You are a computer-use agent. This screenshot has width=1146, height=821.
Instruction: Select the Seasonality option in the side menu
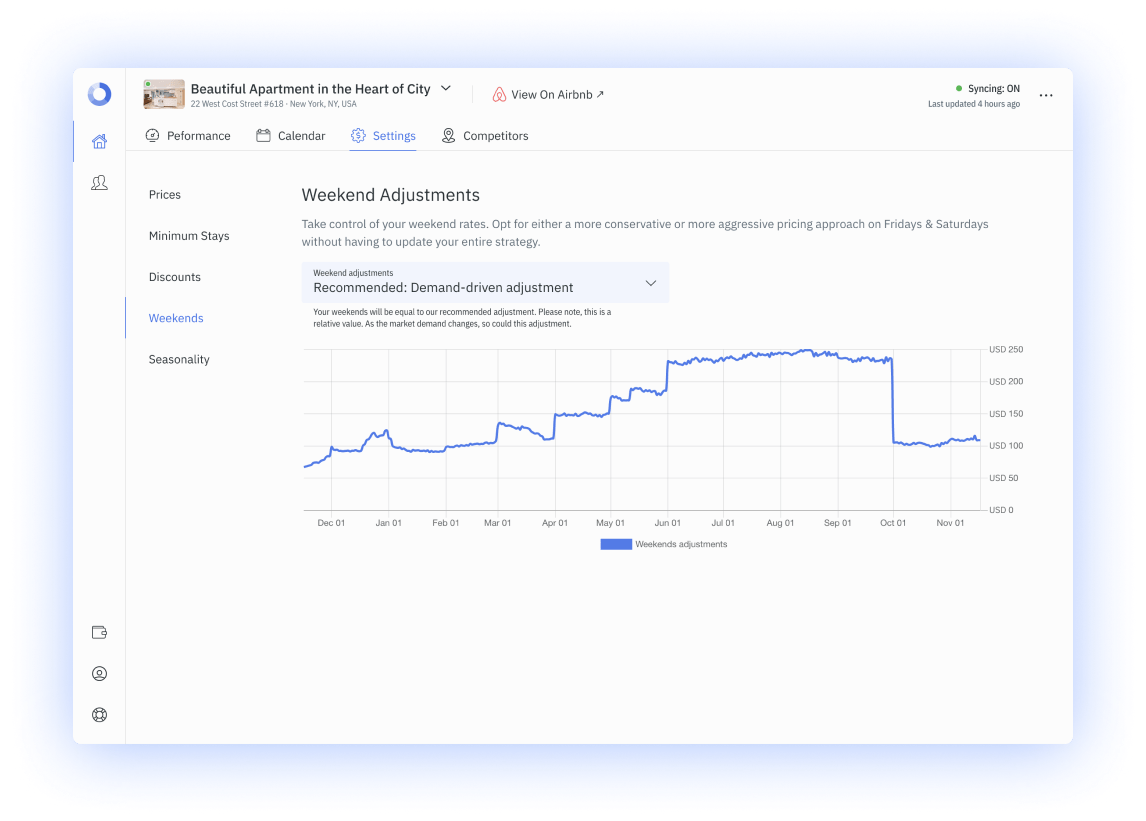pyautogui.click(x=179, y=359)
